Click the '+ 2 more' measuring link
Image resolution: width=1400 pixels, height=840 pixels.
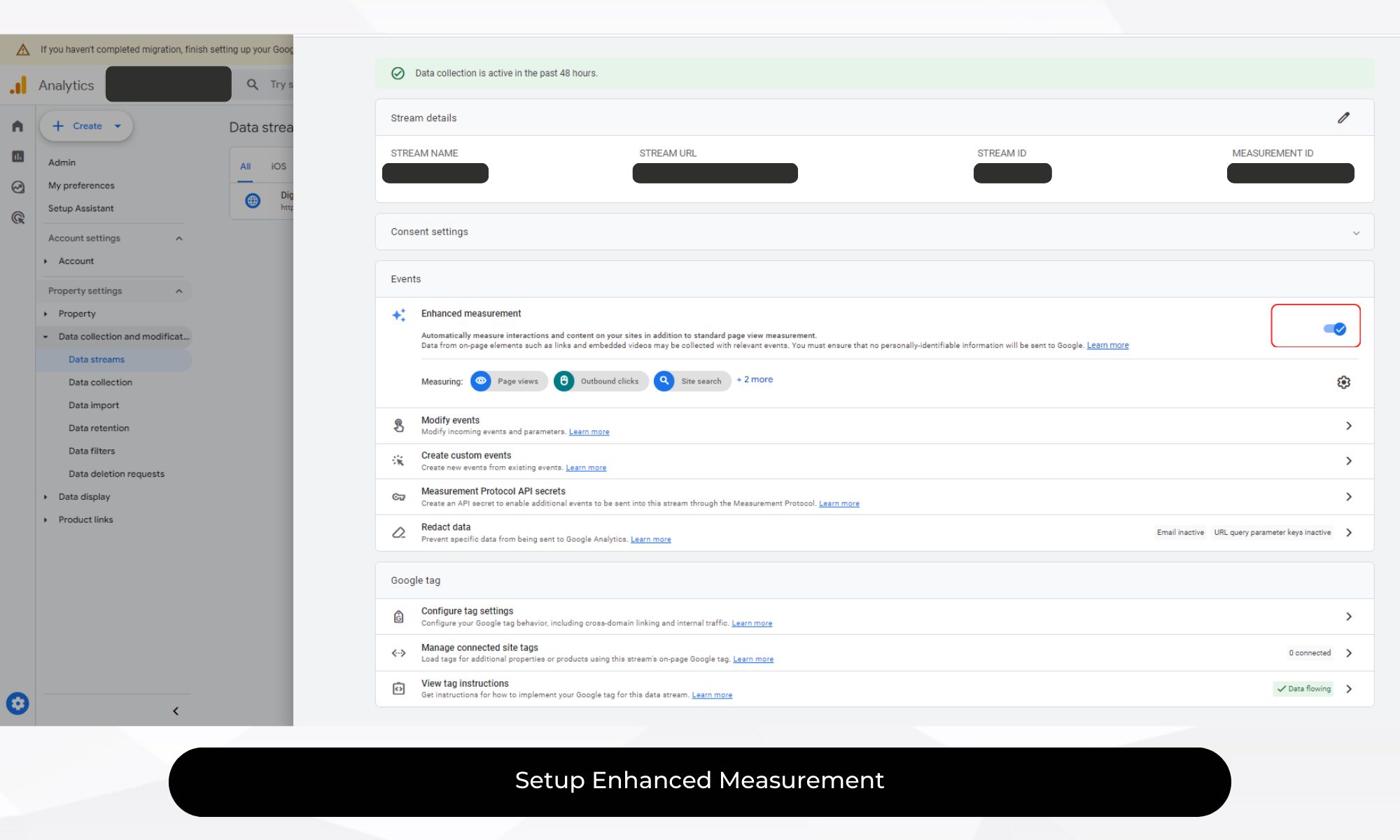click(x=755, y=379)
